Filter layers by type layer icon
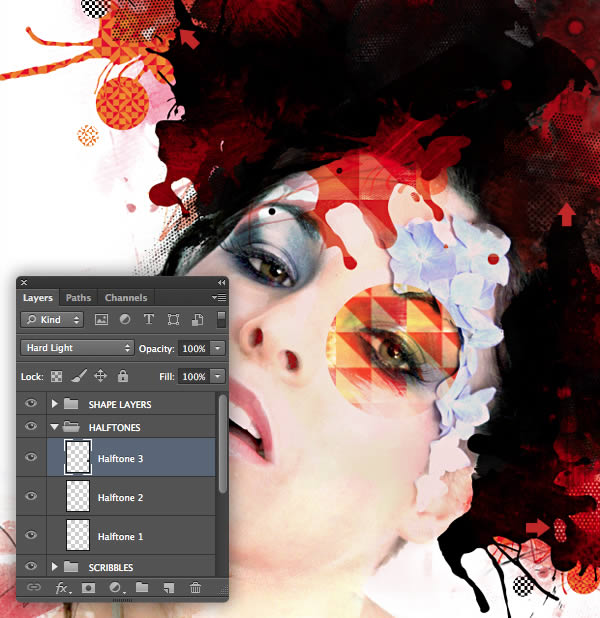This screenshot has width=600, height=618. [x=149, y=319]
